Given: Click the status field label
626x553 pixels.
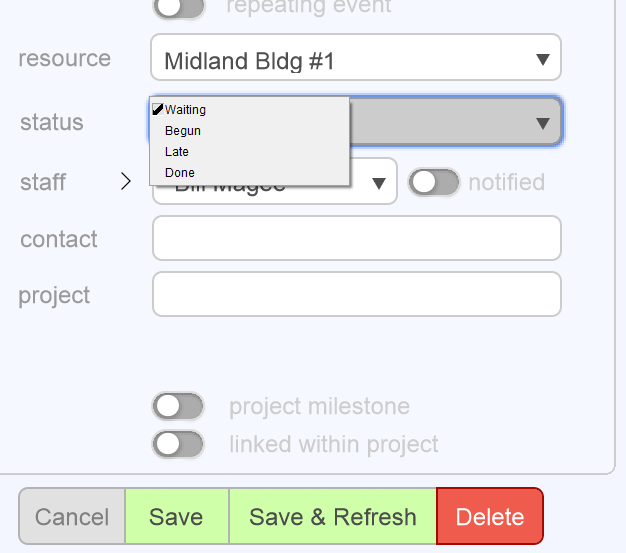Looking at the screenshot, I should pyautogui.click(x=52, y=122).
